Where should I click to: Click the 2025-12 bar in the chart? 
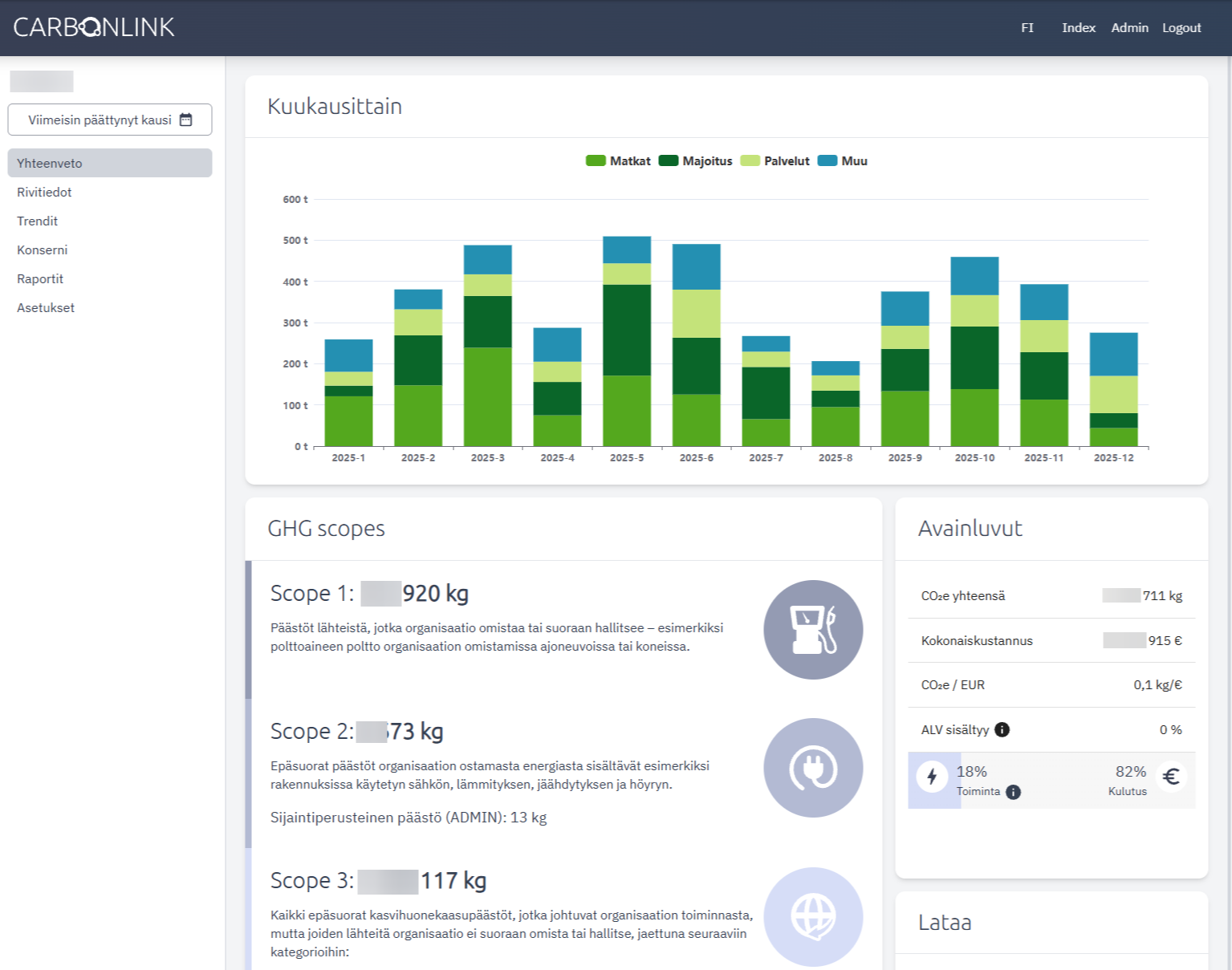[1113, 389]
